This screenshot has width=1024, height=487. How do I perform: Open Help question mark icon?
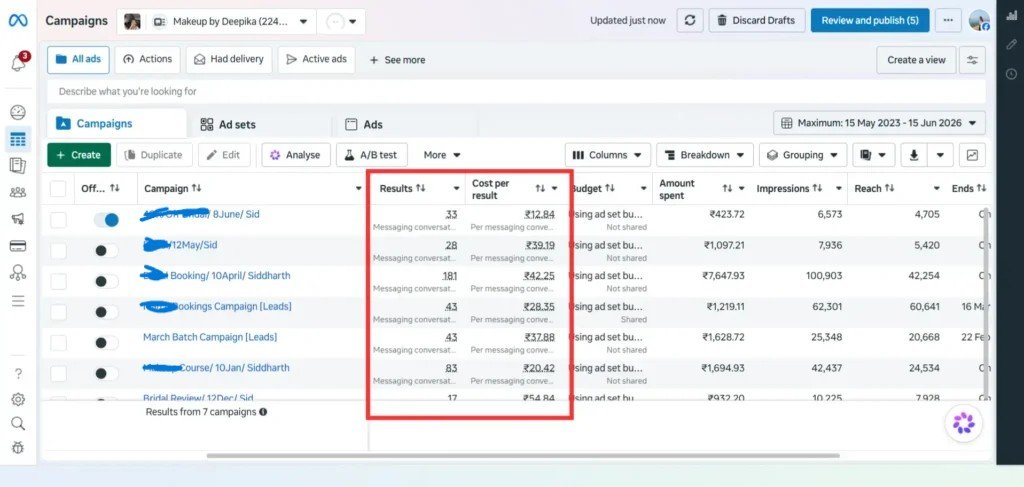point(18,373)
